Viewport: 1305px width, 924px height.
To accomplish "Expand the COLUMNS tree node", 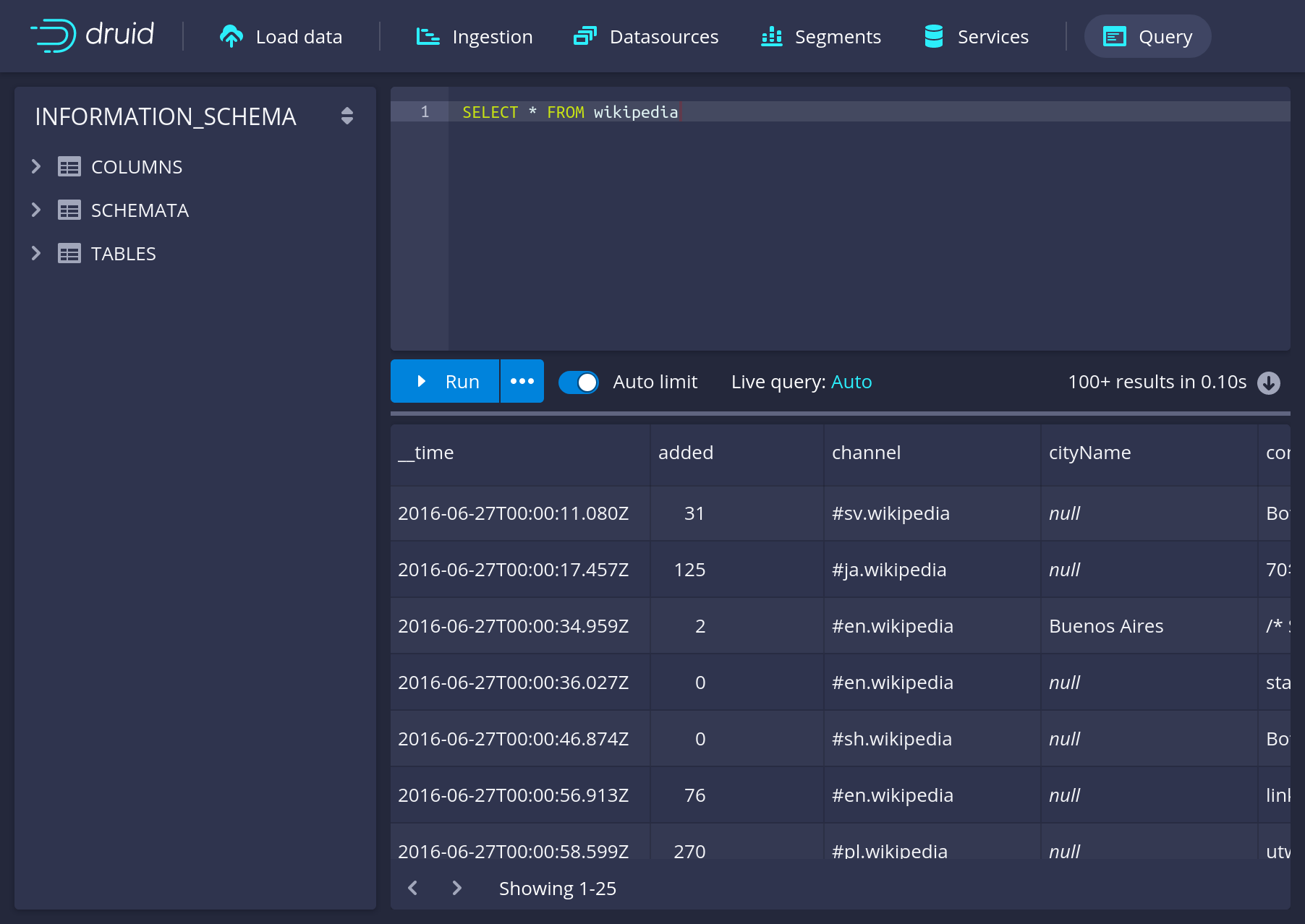I will pos(36,167).
